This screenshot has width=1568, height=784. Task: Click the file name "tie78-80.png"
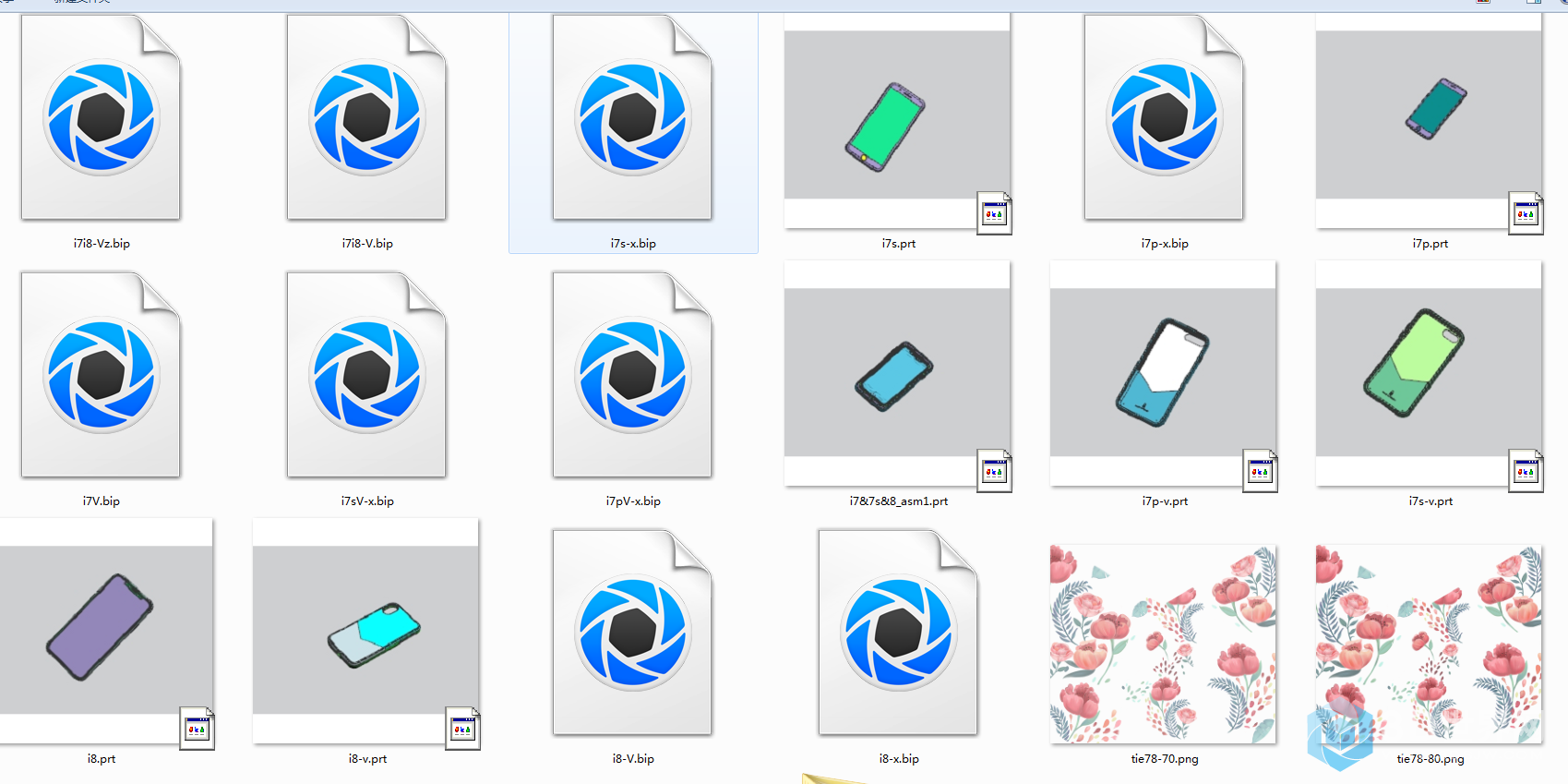(1430, 759)
